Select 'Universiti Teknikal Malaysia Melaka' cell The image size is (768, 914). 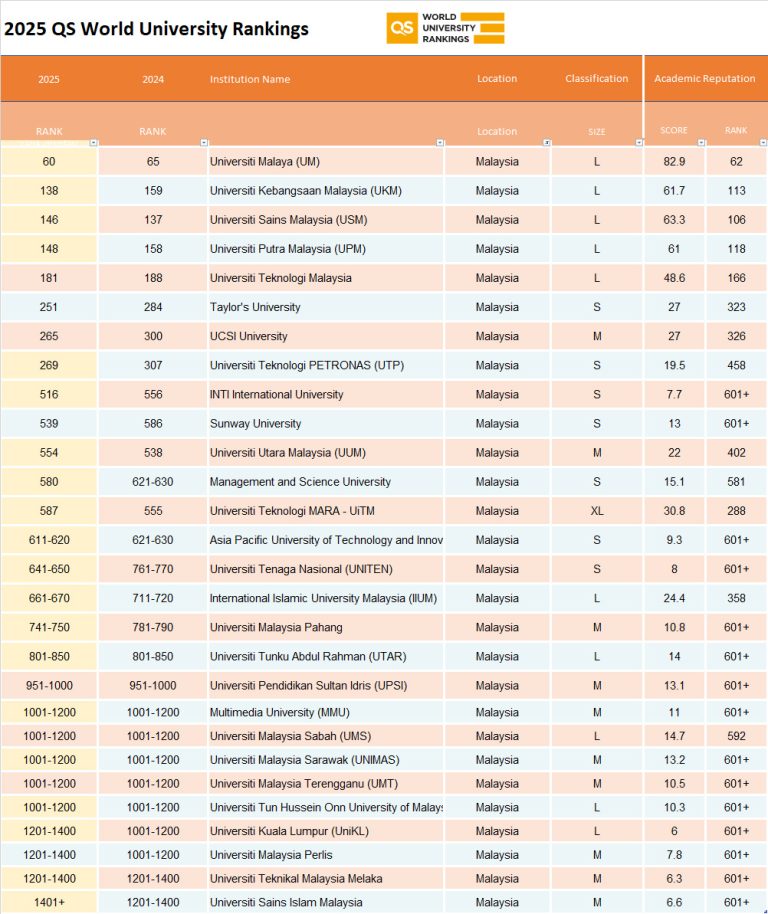click(x=326, y=879)
